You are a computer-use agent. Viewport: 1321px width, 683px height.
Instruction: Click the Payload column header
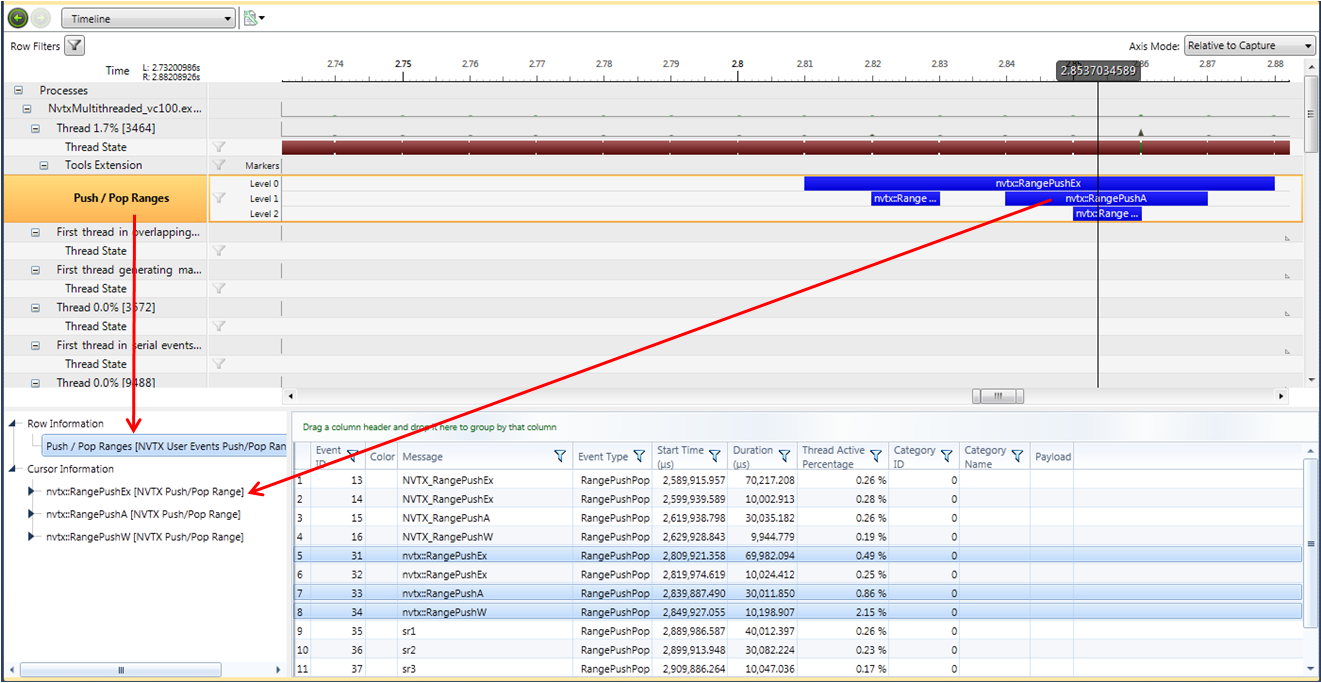[1052, 457]
